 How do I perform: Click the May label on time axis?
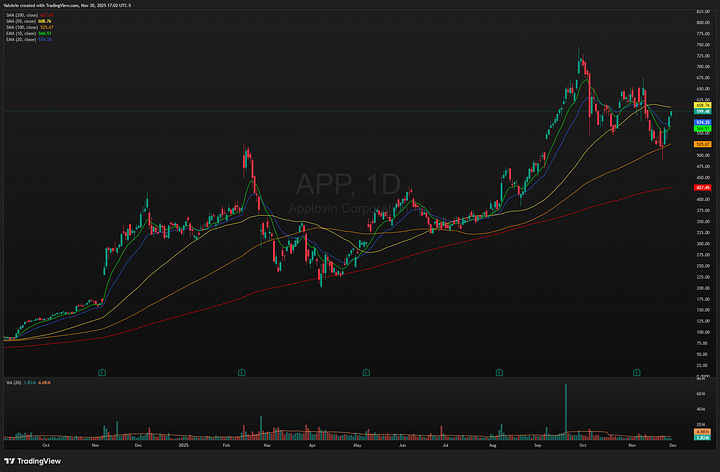(357, 445)
